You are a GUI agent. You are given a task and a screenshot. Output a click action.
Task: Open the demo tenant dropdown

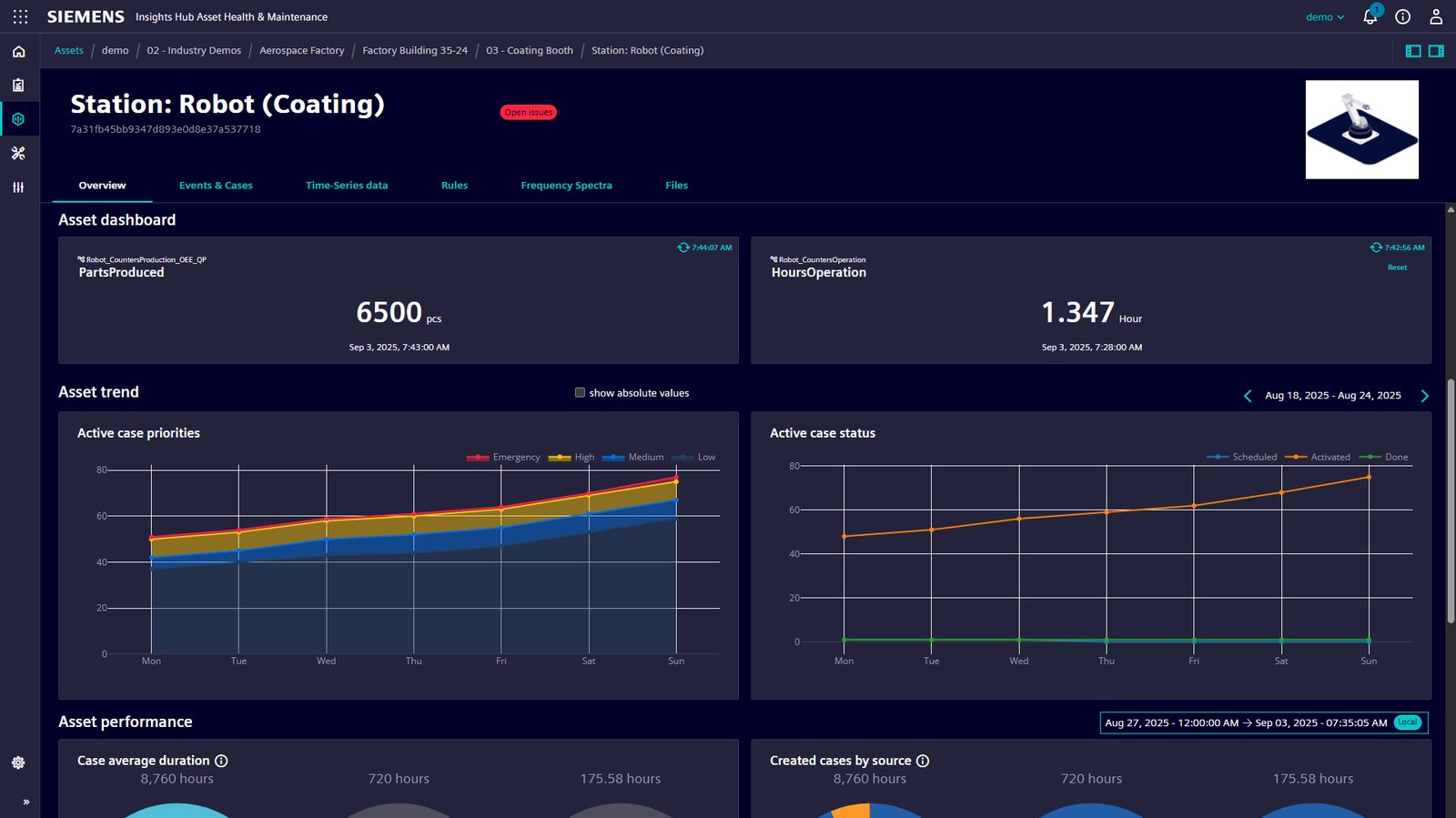(x=1325, y=17)
